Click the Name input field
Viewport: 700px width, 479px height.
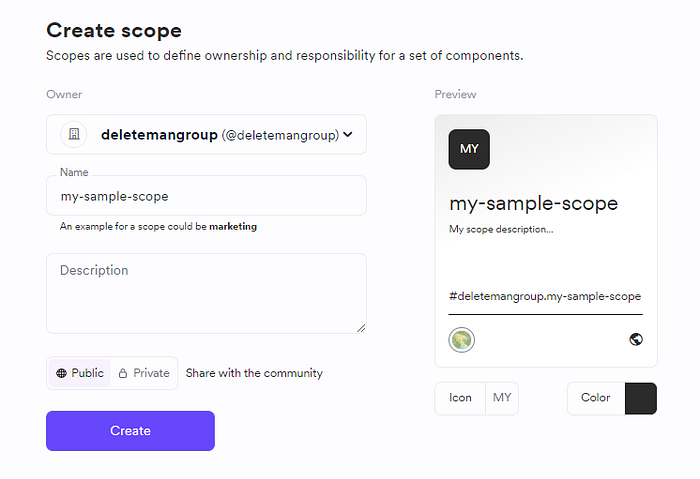pos(206,197)
